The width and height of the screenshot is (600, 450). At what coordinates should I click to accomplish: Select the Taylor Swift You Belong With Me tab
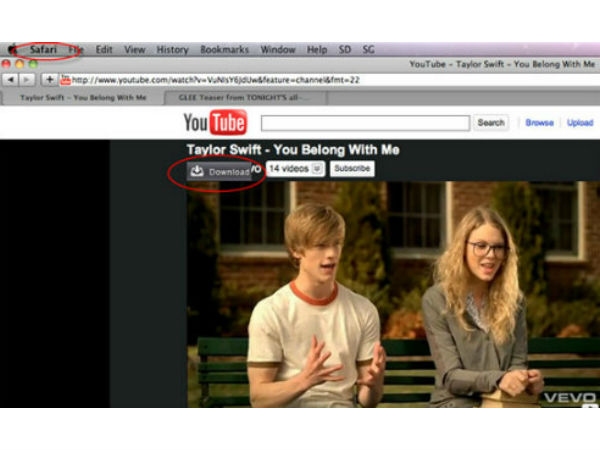tap(83, 98)
